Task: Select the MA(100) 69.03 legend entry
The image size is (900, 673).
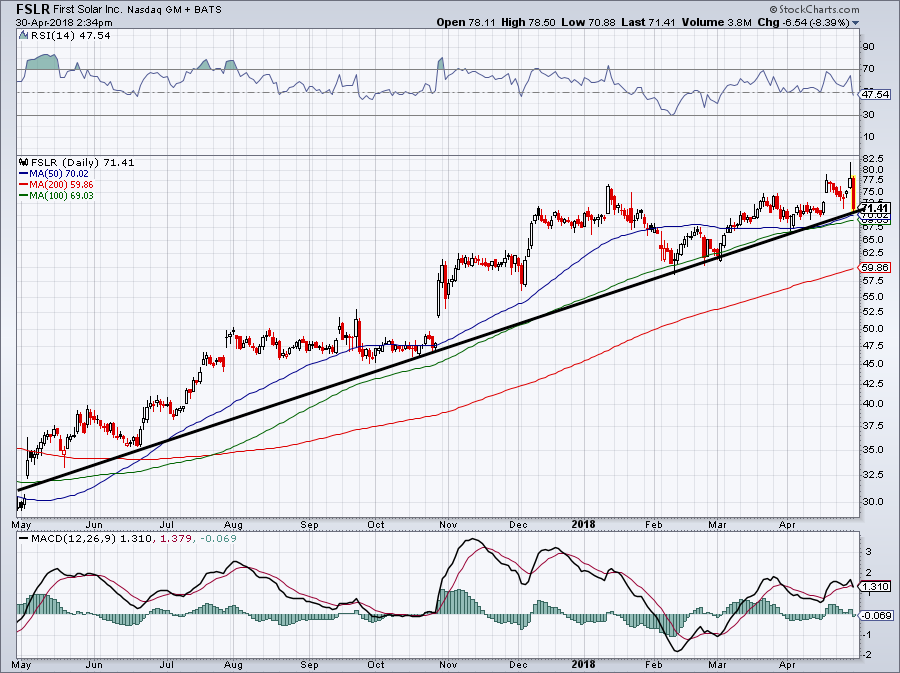Action: click(61, 196)
